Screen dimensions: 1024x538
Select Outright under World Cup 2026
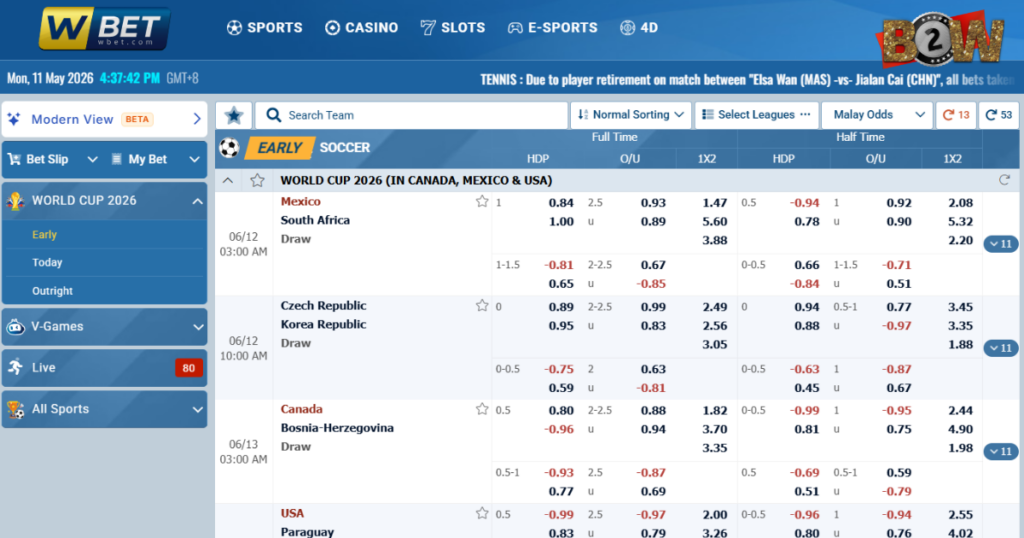coord(52,291)
